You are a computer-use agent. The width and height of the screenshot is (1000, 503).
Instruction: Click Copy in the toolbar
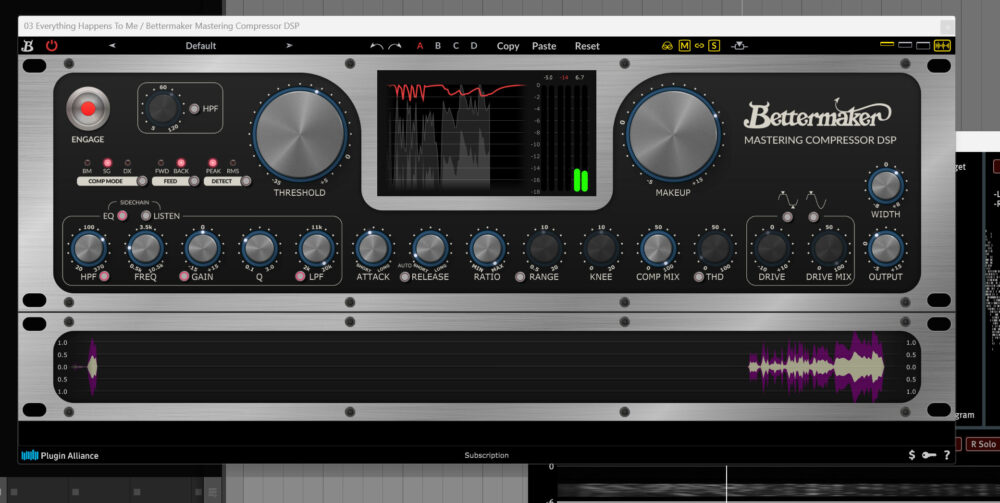[508, 46]
